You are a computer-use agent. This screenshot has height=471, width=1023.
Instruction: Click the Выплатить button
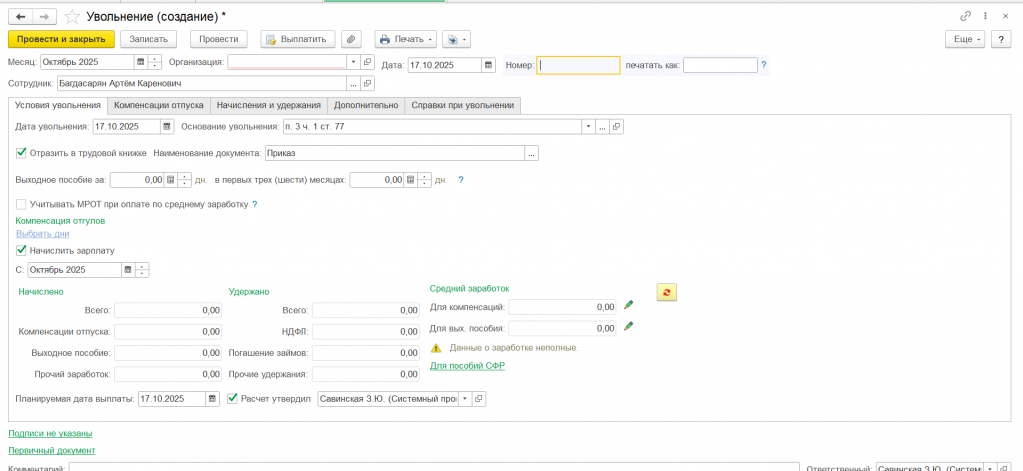(x=298, y=39)
